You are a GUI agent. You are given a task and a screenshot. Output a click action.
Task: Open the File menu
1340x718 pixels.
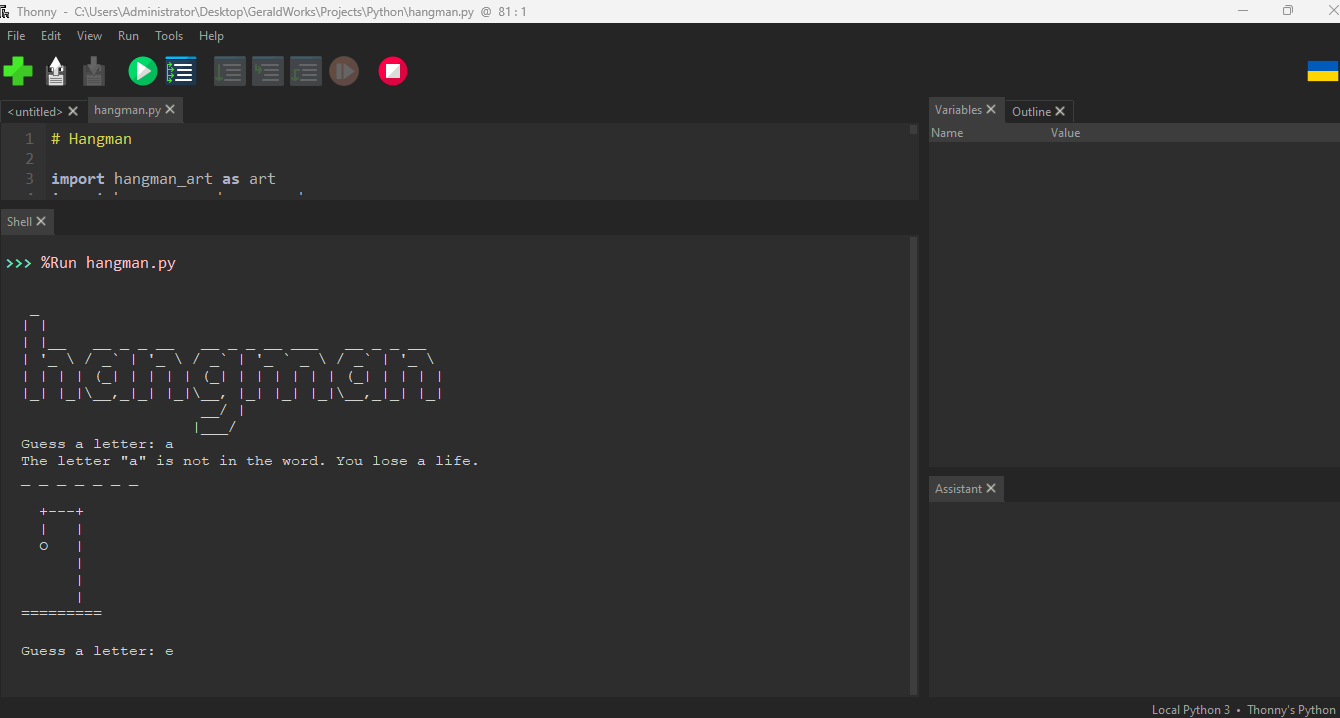(16, 36)
